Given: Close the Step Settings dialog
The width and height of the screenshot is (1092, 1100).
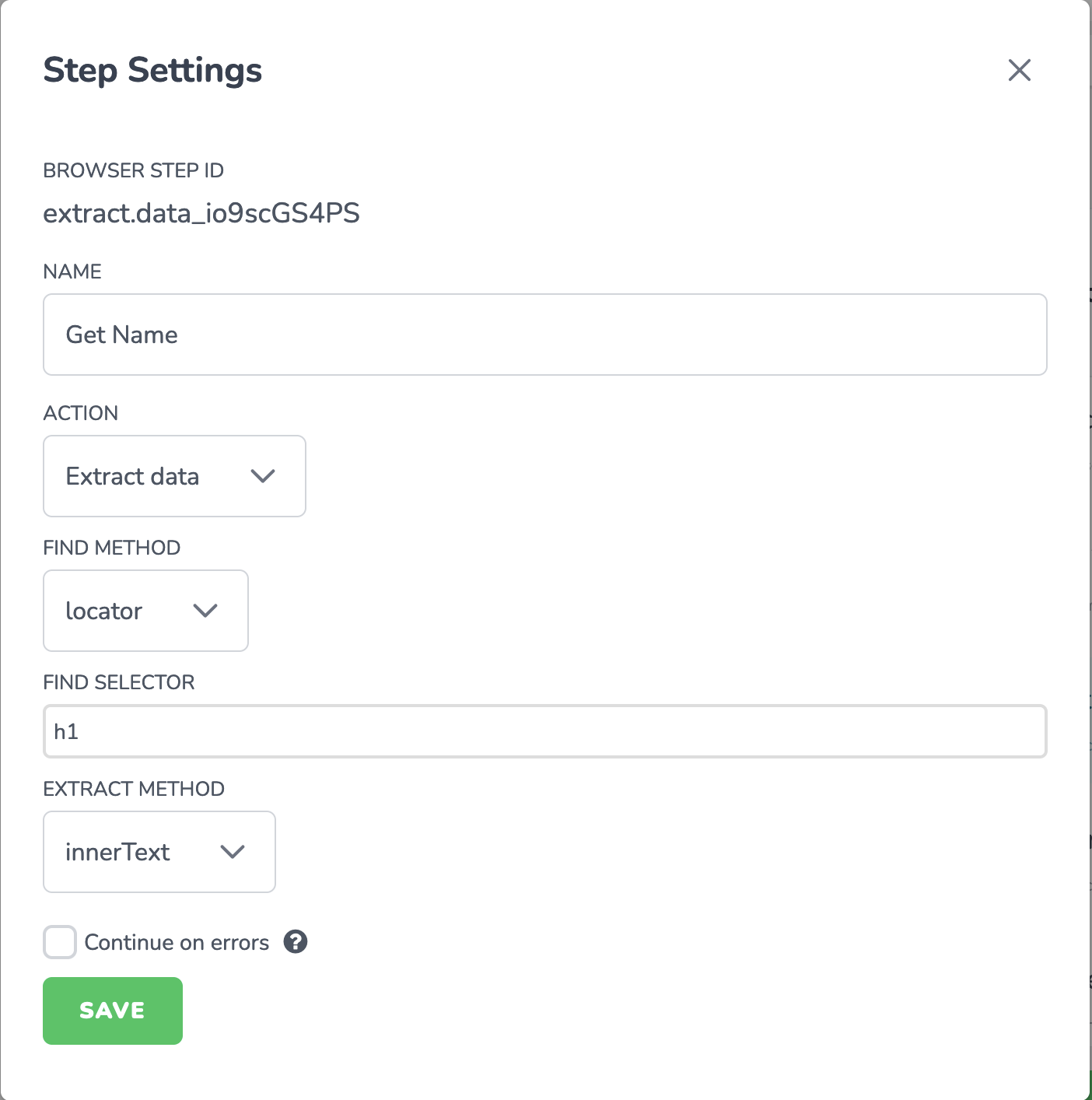Looking at the screenshot, I should point(1019,70).
